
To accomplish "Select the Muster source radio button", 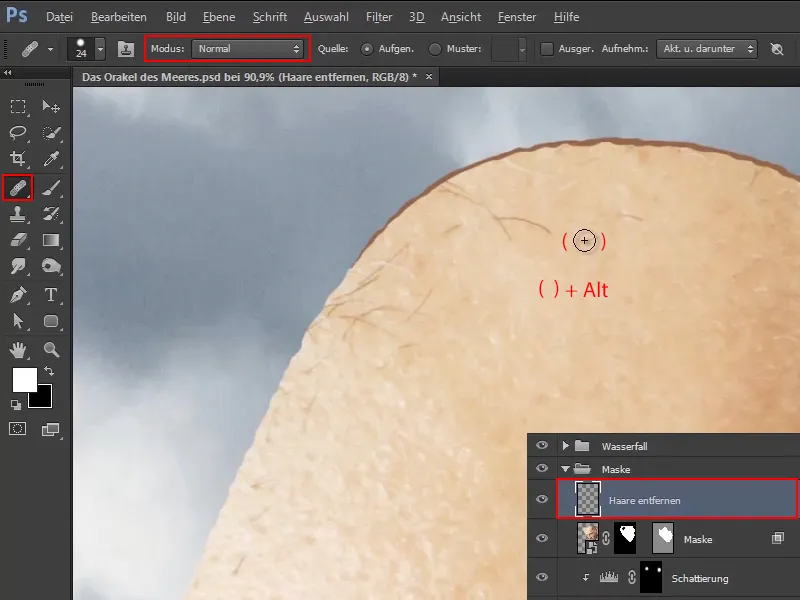I will point(435,49).
